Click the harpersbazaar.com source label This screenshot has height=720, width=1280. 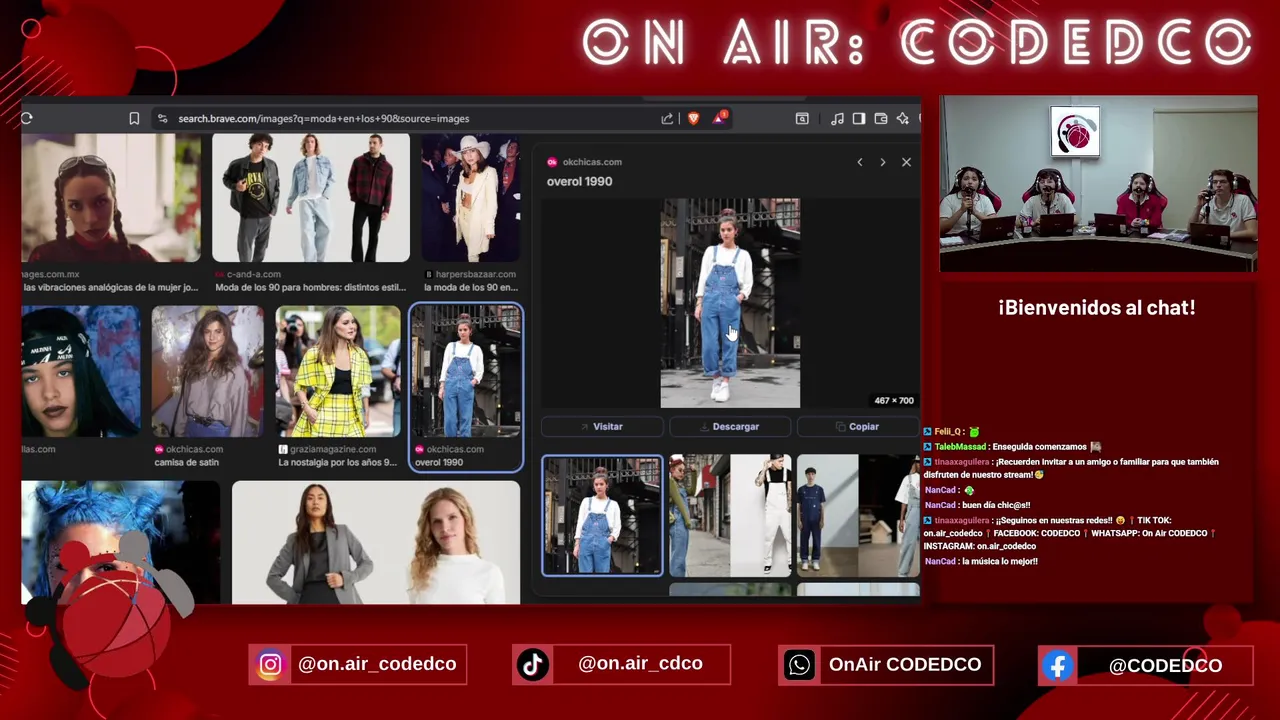coord(476,274)
